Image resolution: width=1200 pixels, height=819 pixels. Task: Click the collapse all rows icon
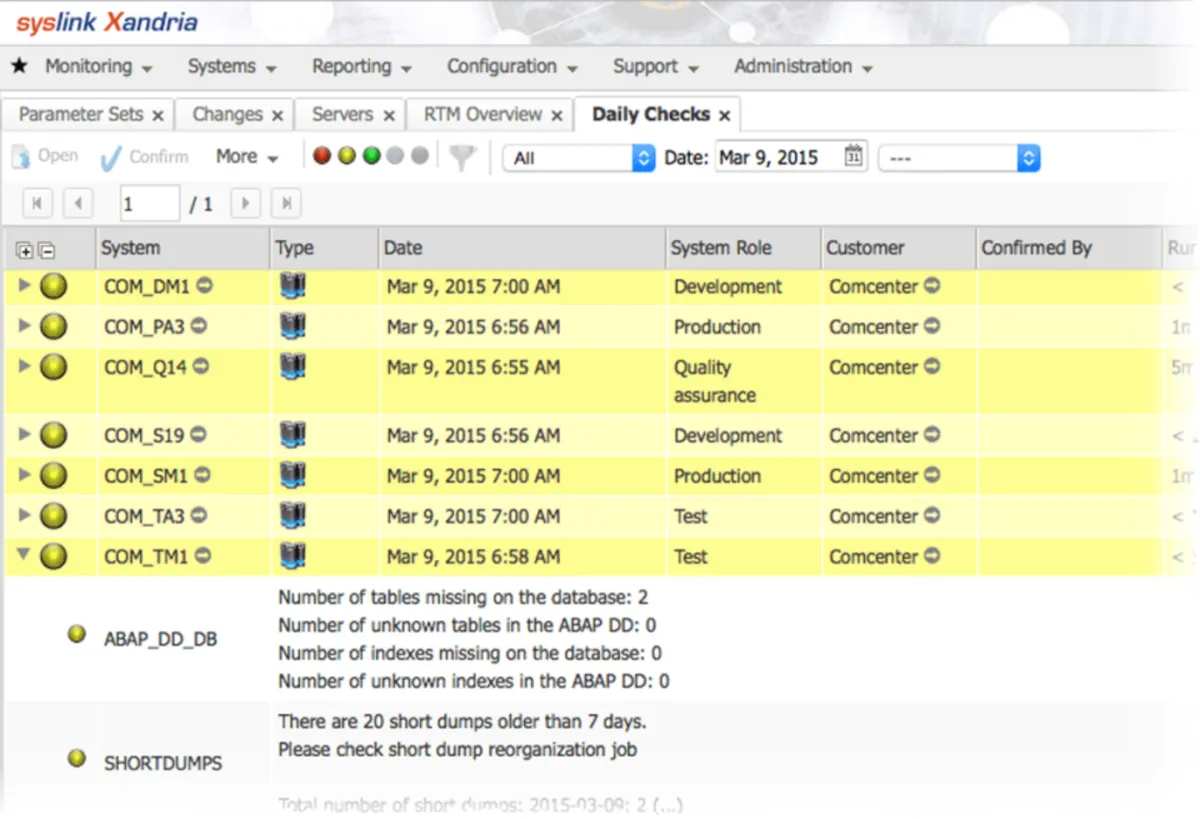(x=46, y=250)
